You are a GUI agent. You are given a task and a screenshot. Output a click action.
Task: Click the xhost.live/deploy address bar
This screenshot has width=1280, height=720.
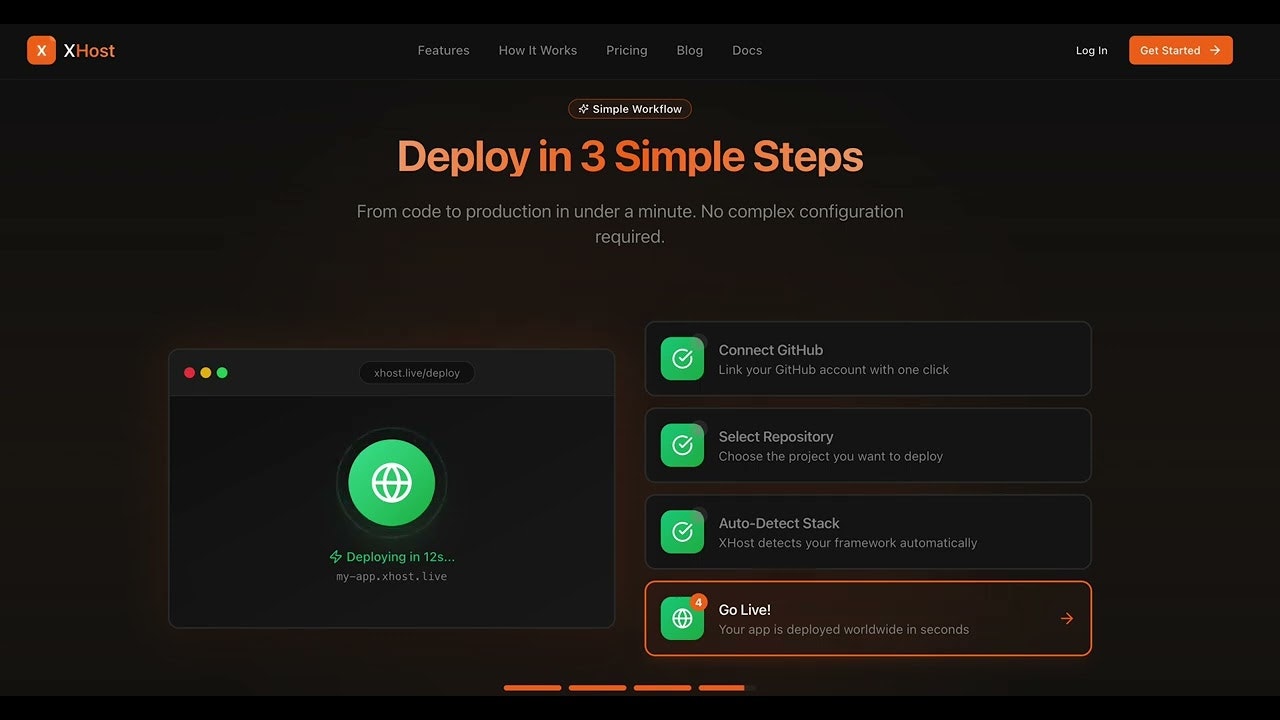pyautogui.click(x=417, y=373)
